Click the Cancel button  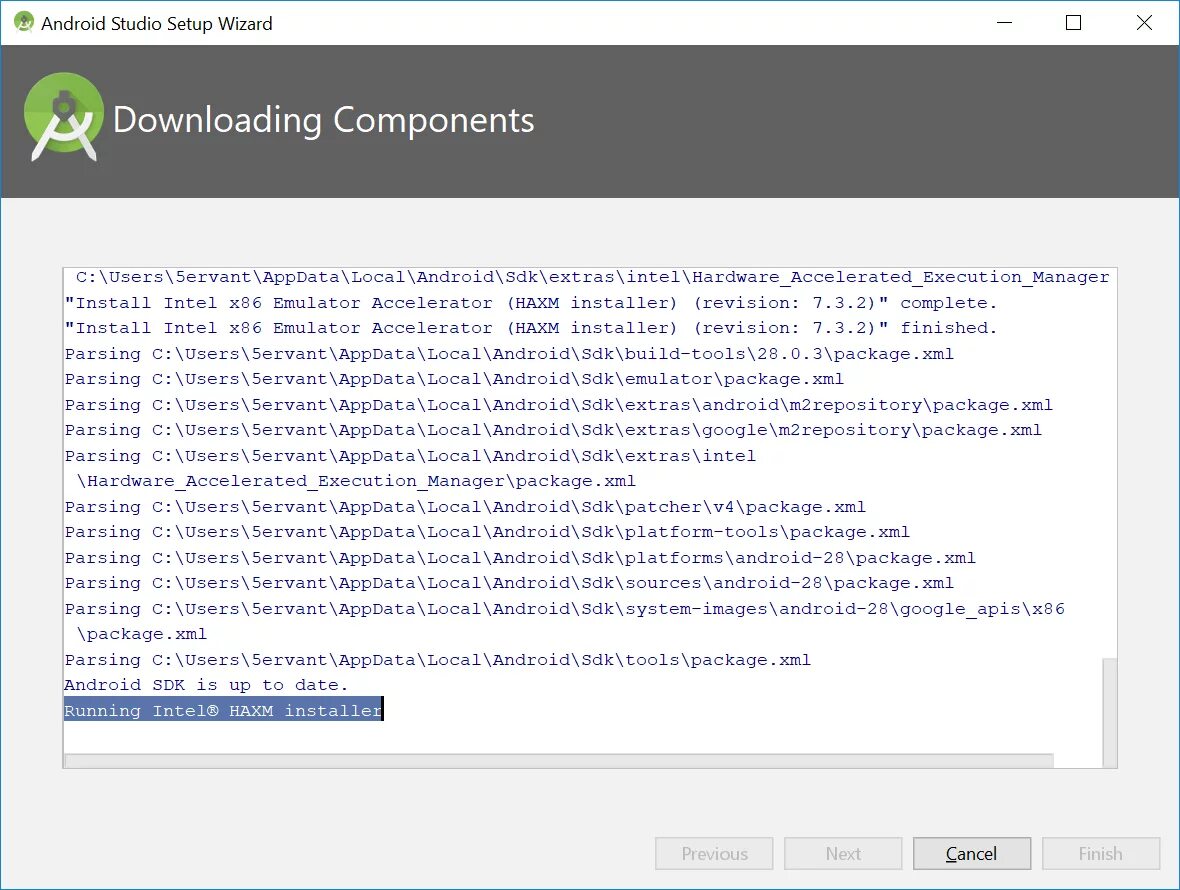click(972, 853)
